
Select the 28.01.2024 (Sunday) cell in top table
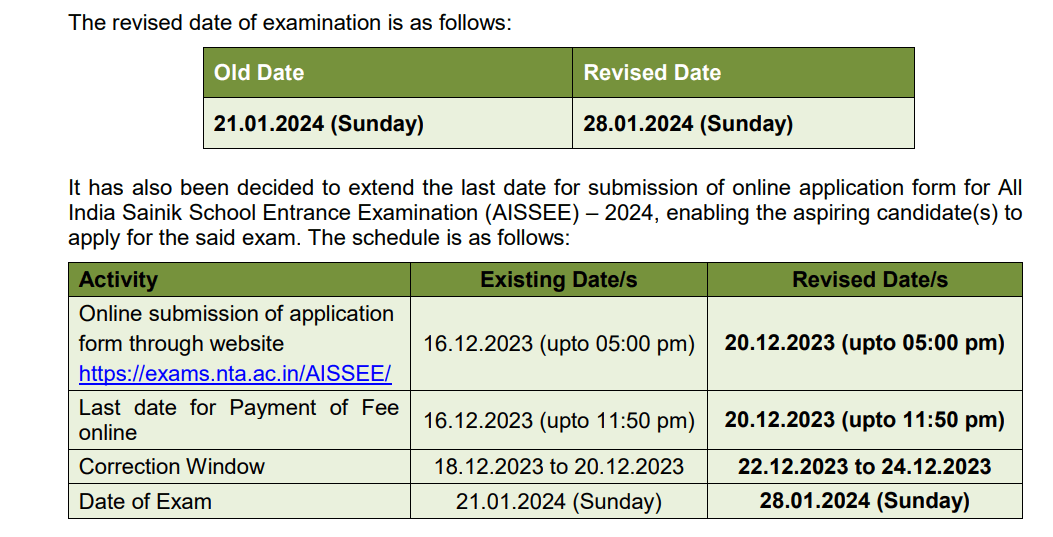(x=743, y=124)
